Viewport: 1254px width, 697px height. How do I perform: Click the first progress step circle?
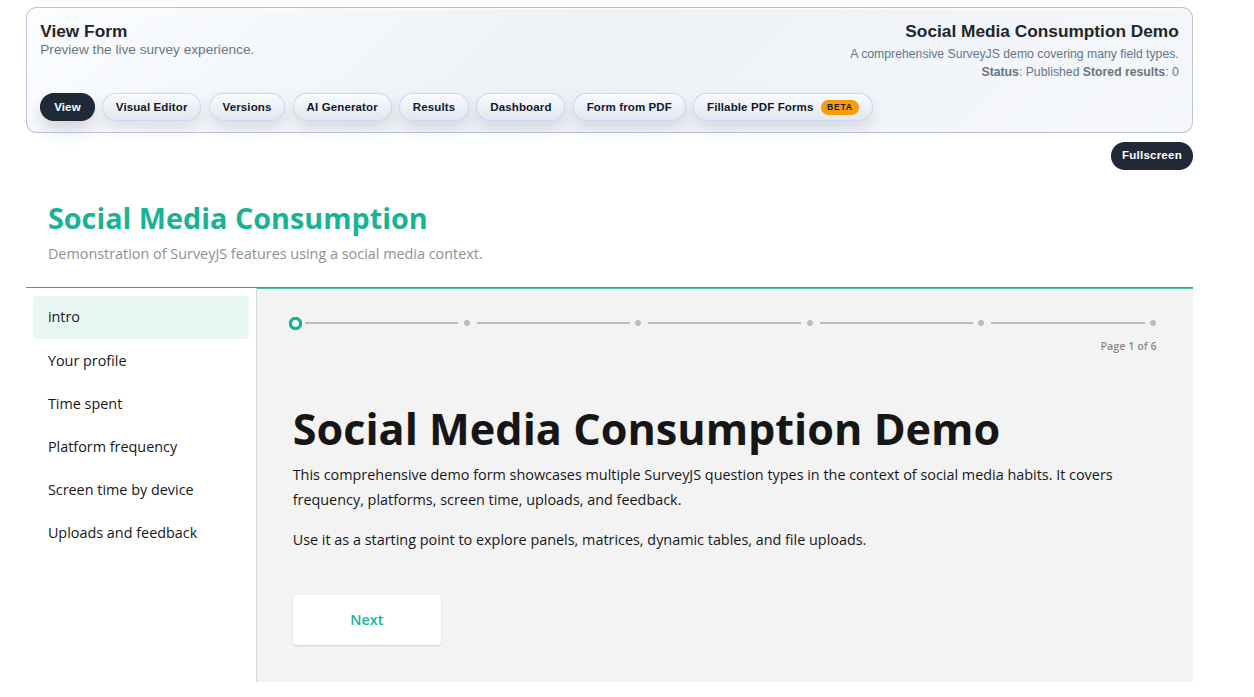(x=295, y=323)
